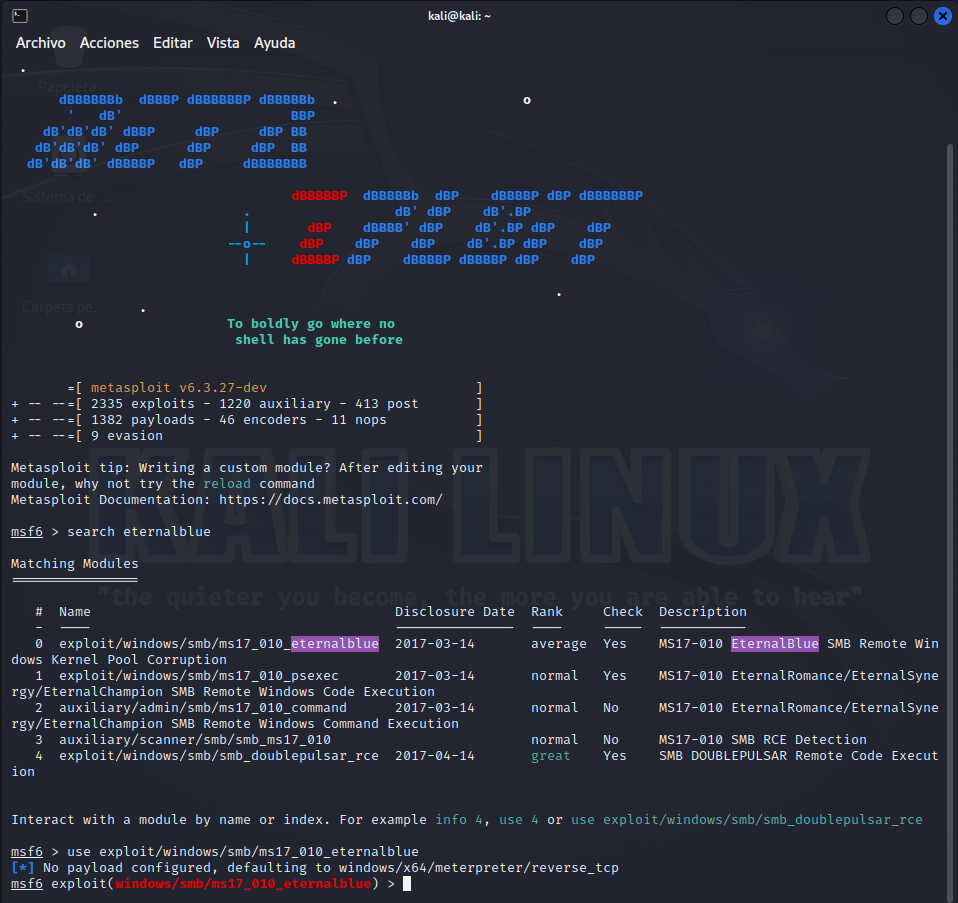Open the Vista menu
The image size is (958, 903).
[x=223, y=43]
